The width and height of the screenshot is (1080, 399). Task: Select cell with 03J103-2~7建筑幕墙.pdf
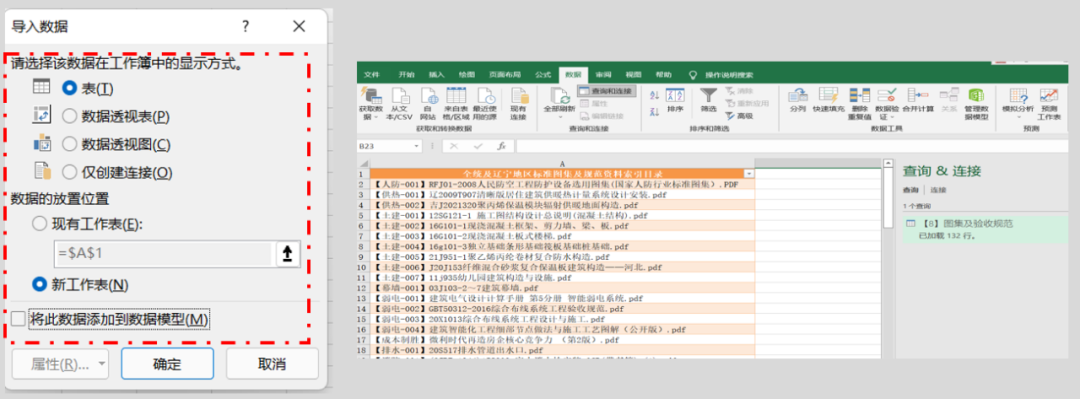click(562, 287)
